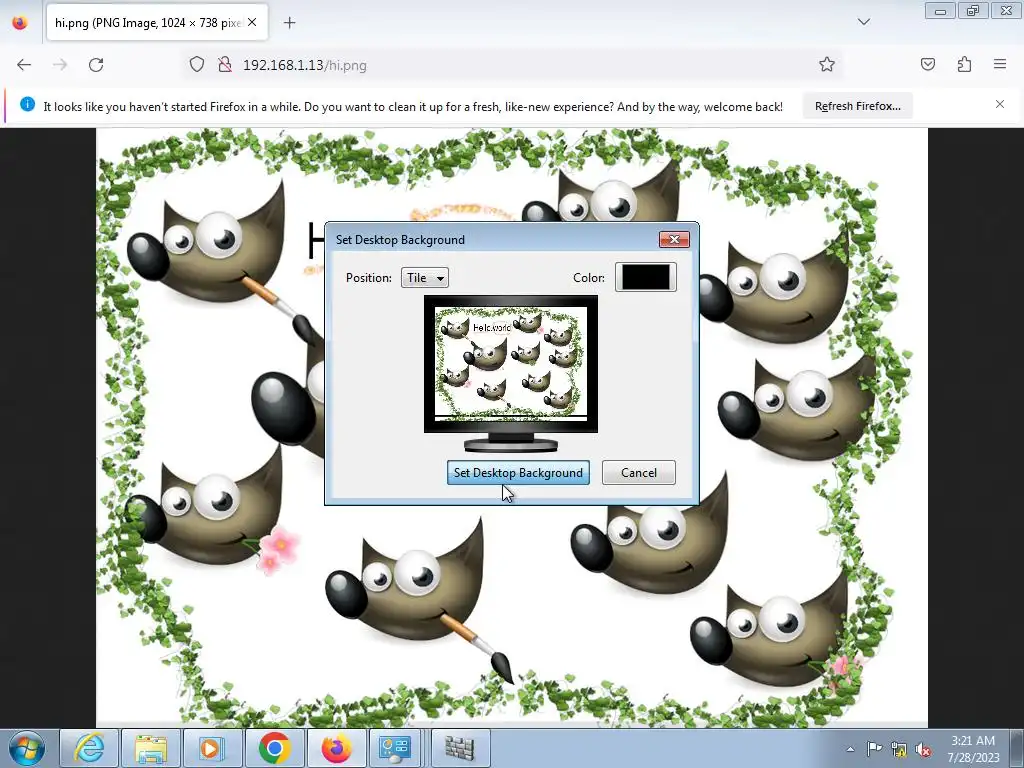Image resolution: width=1024 pixels, height=768 pixels.
Task: Dismiss the notification bar
Action: pyautogui.click(x=1000, y=104)
